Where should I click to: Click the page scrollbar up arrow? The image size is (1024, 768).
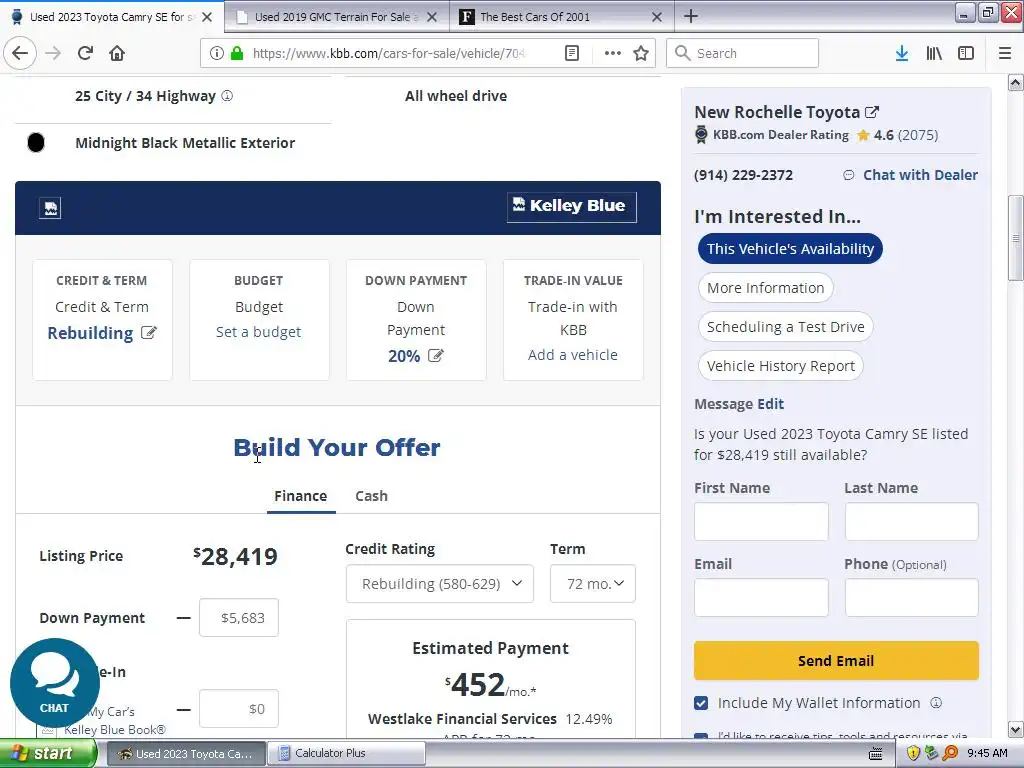tap(1016, 82)
